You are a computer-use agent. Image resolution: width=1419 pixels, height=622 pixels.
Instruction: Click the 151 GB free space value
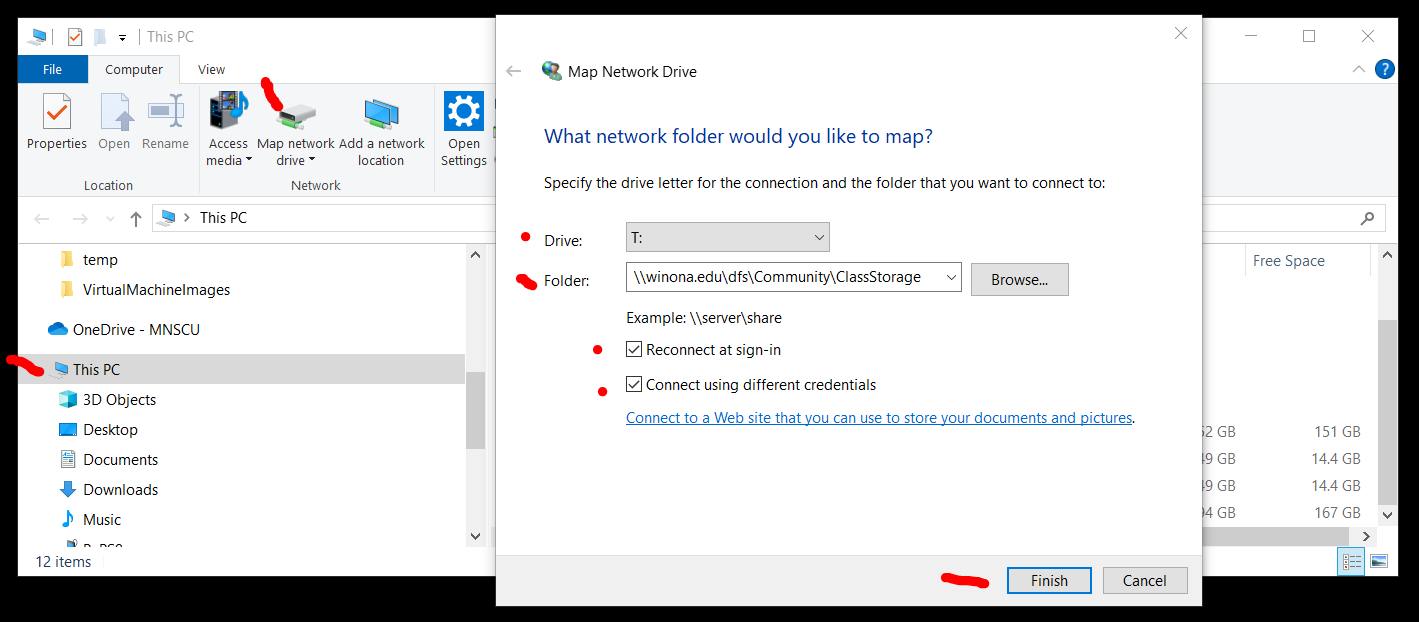click(1337, 432)
